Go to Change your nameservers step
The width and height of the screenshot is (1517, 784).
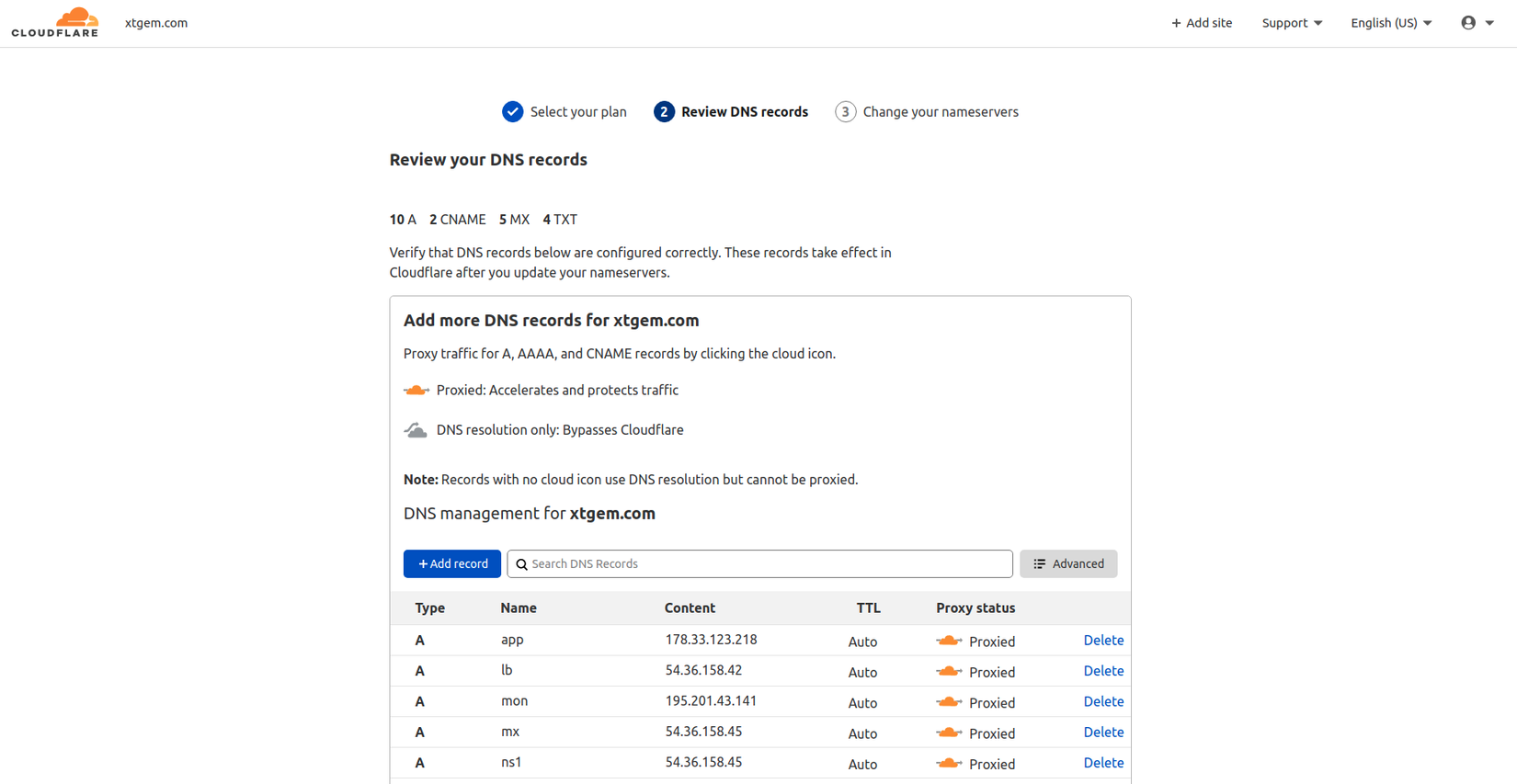940,112
